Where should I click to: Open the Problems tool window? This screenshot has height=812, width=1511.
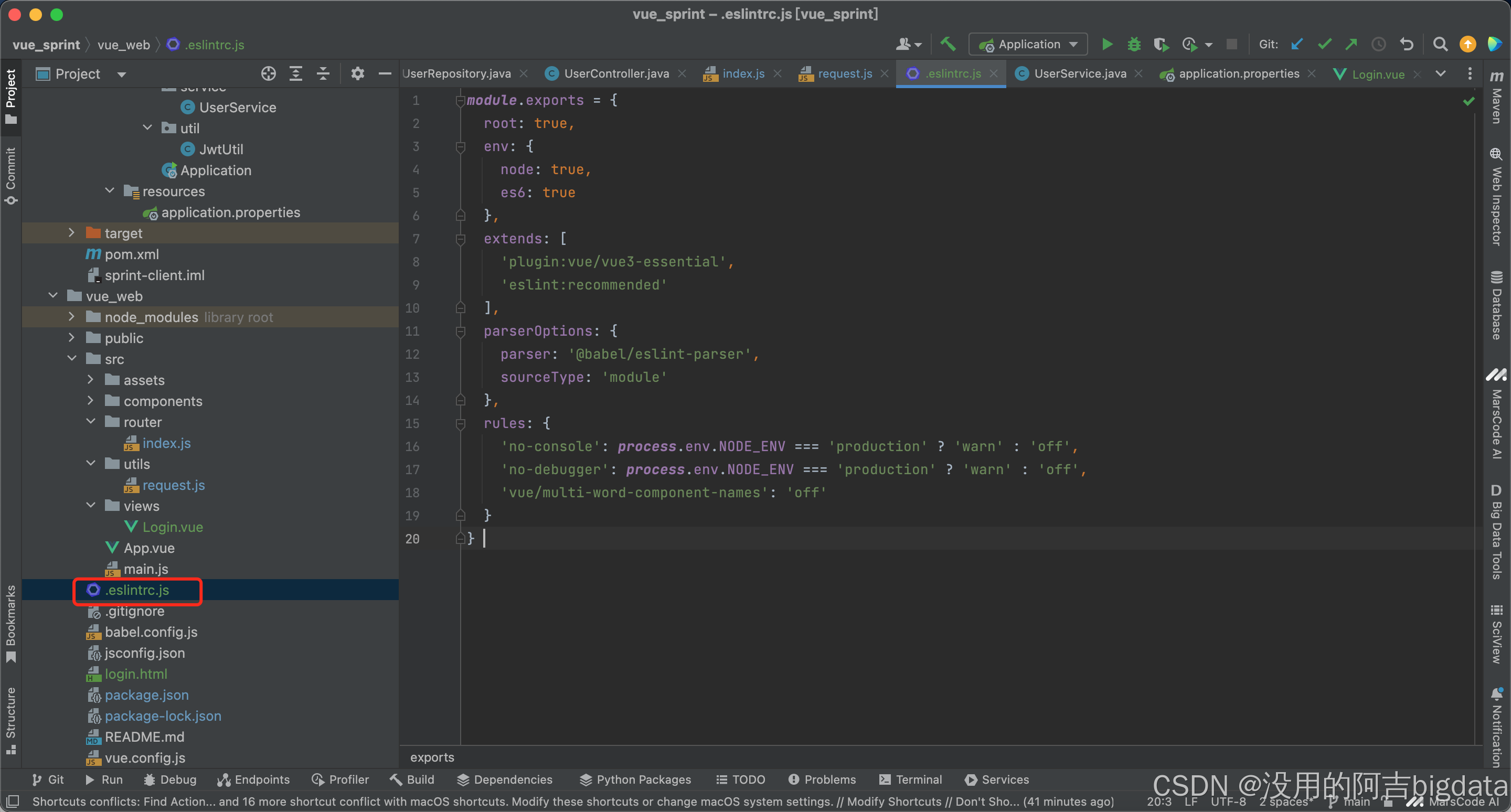click(822, 779)
